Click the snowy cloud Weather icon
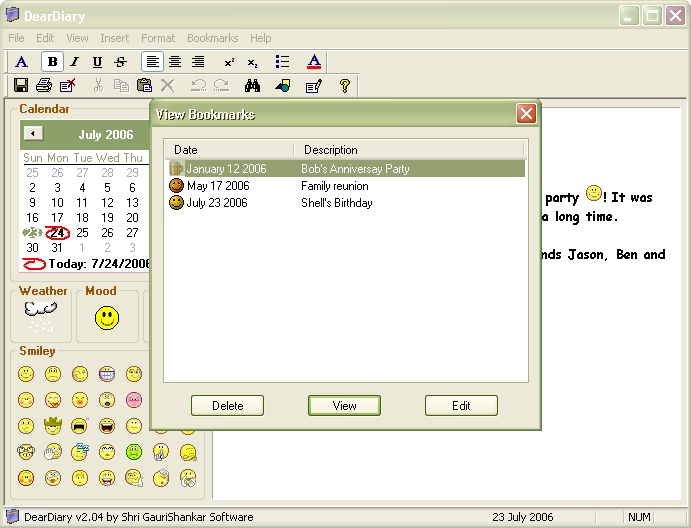The height and width of the screenshot is (528, 691). (x=41, y=316)
